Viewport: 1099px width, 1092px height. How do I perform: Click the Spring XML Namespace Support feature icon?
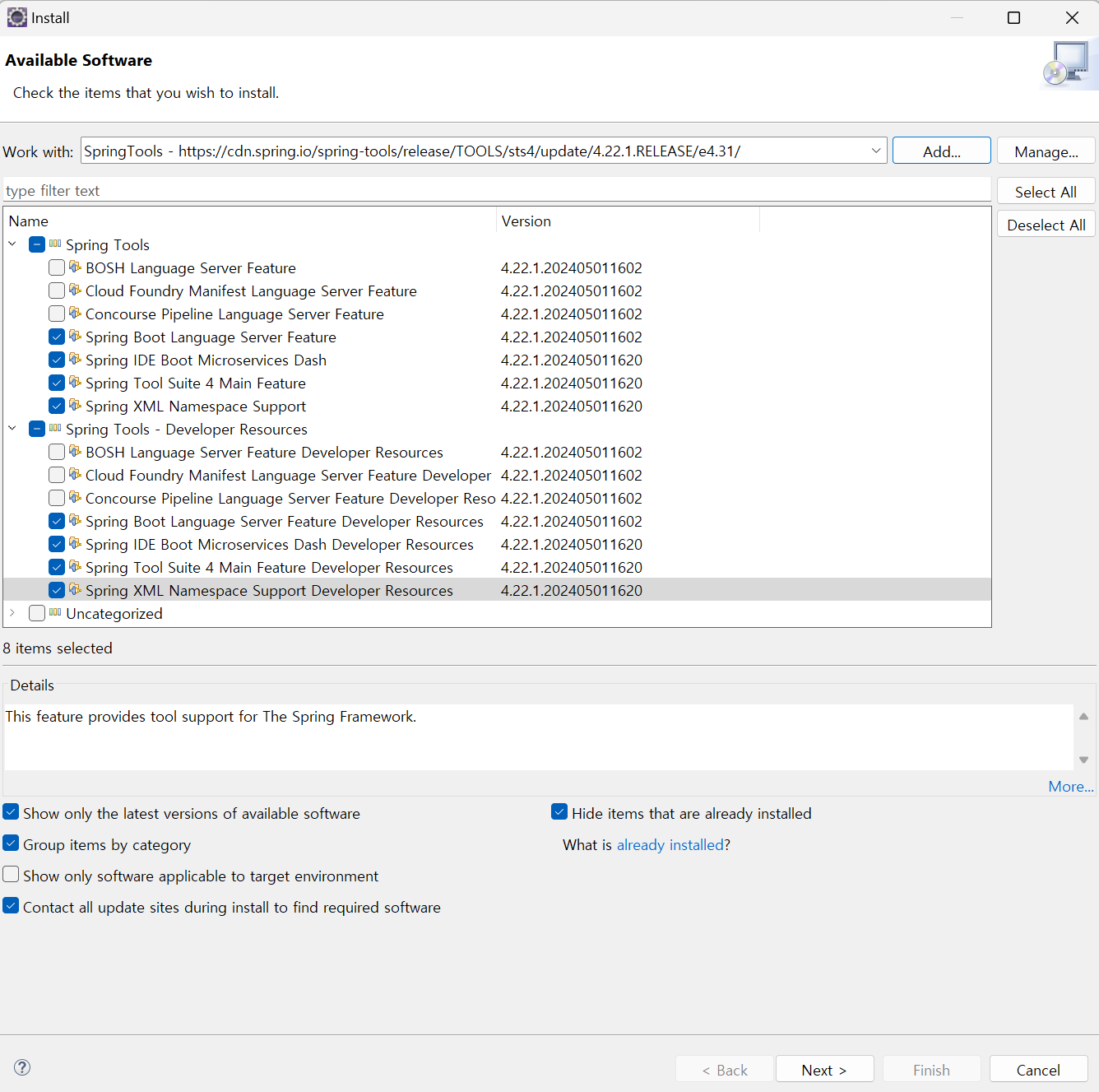point(75,406)
